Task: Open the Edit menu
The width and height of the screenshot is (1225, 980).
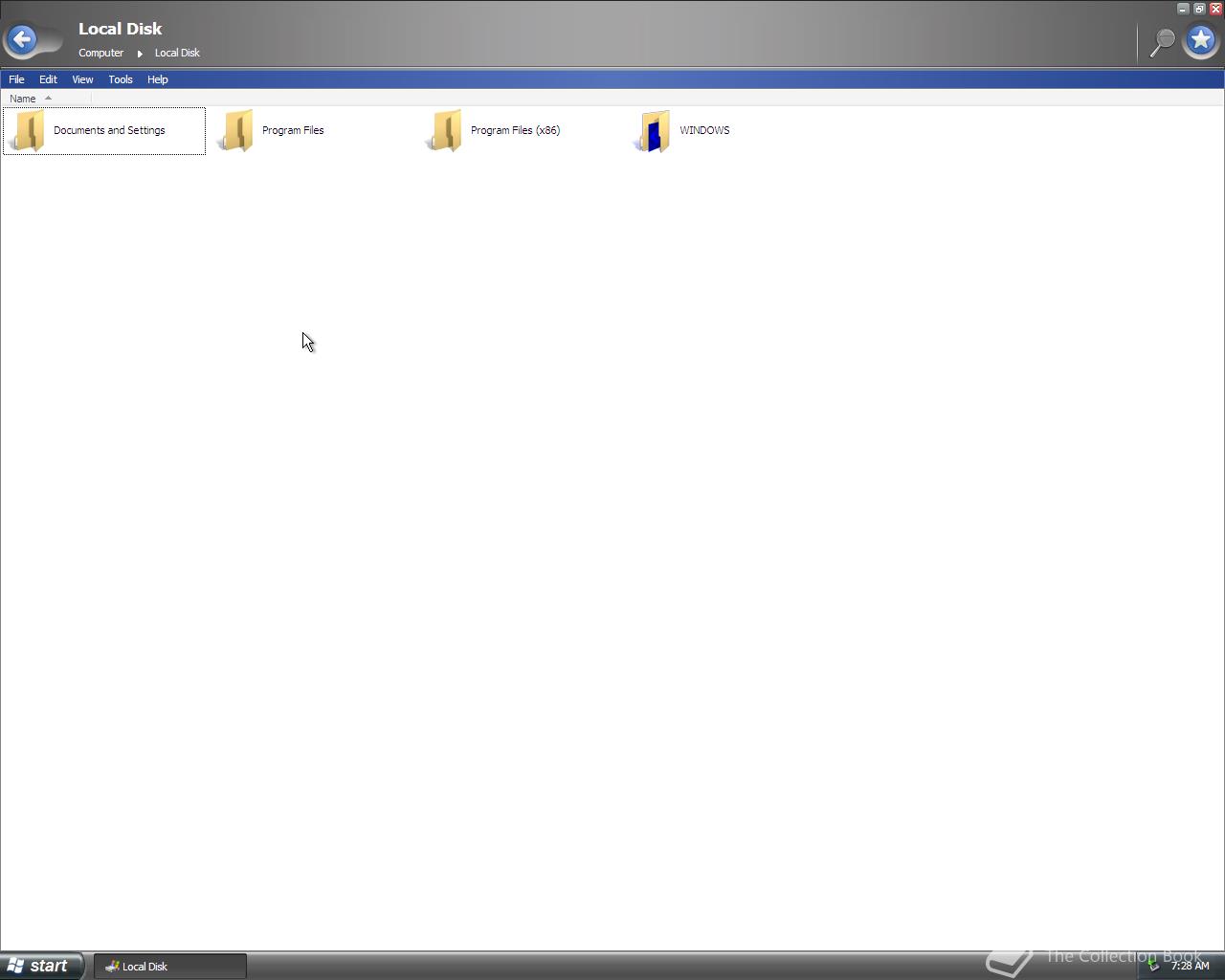Action: (x=48, y=79)
